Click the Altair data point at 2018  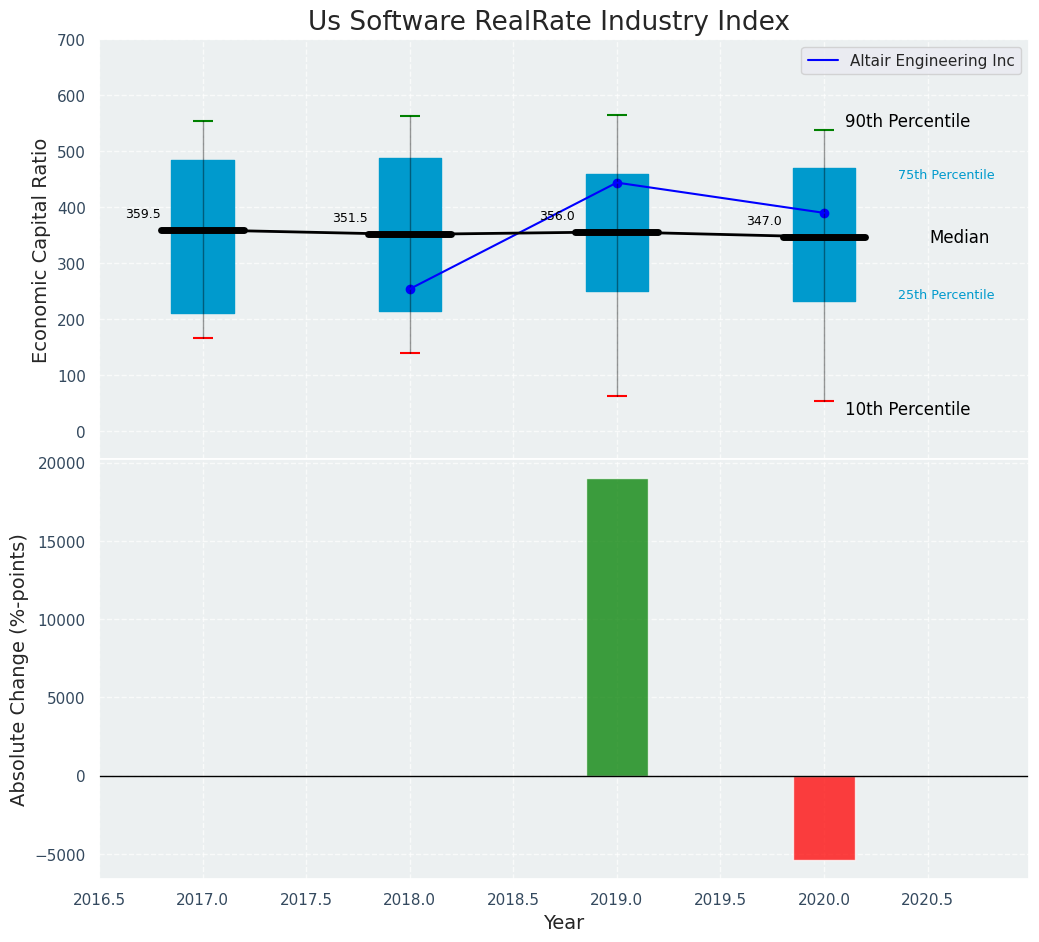[410, 289]
